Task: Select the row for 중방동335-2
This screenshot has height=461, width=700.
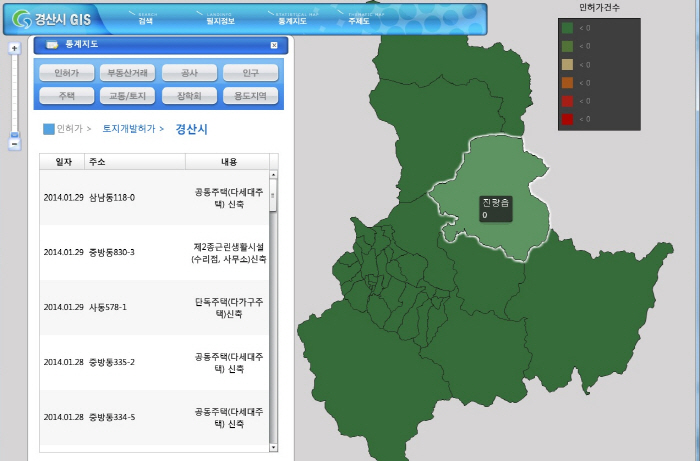Action: (154, 362)
